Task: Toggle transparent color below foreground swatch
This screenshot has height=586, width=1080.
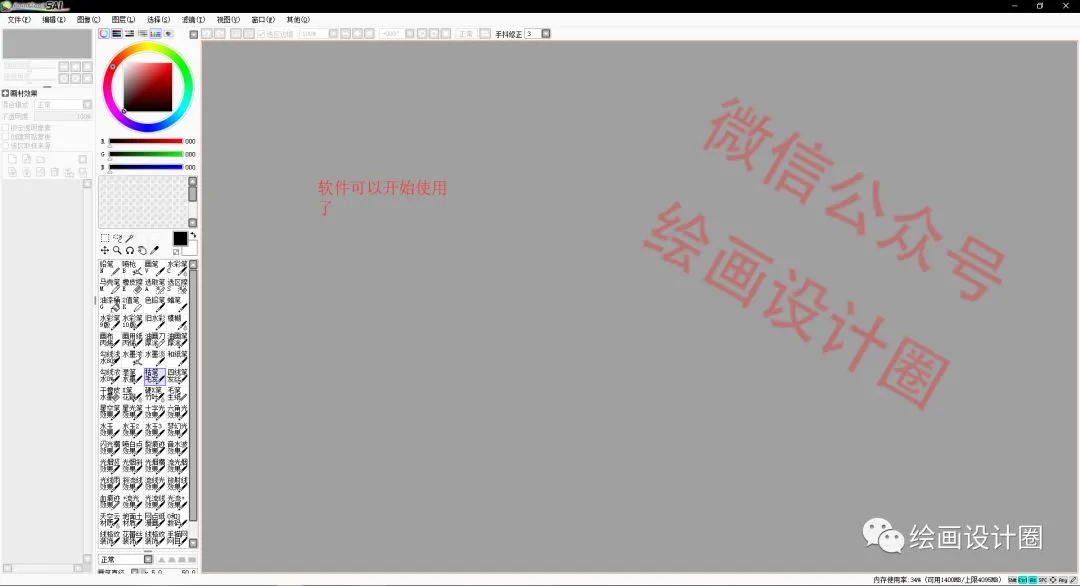Action: click(x=176, y=252)
